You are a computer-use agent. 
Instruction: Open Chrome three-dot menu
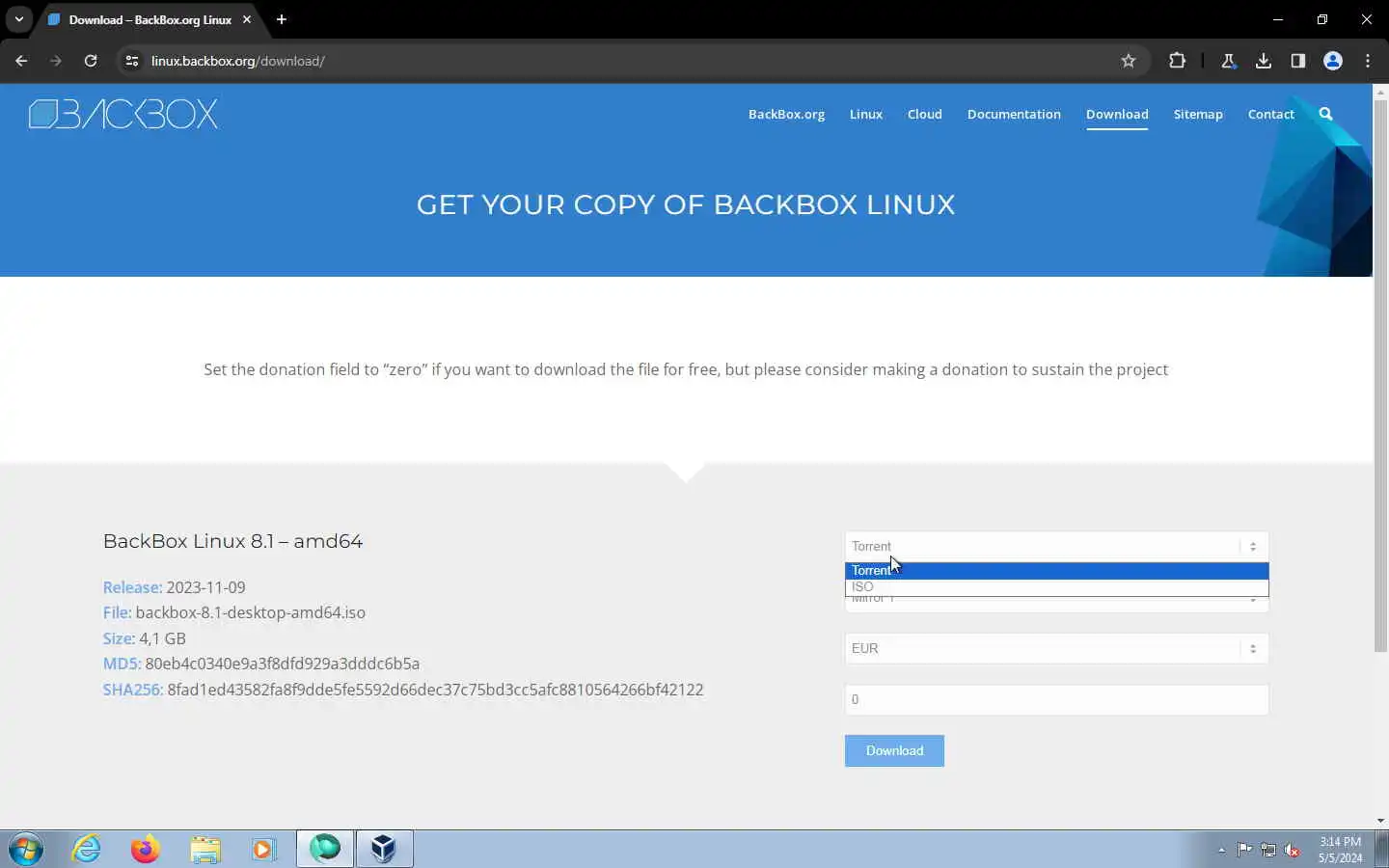point(1368,61)
